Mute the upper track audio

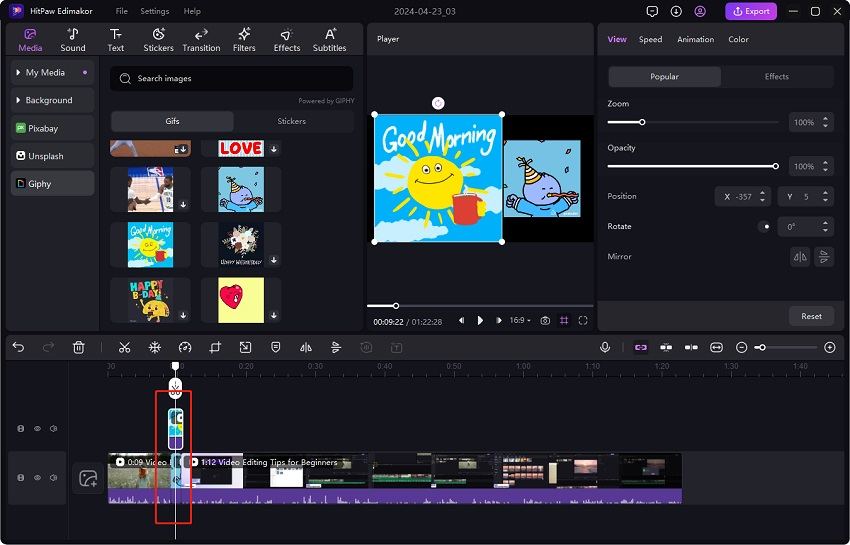(53, 428)
